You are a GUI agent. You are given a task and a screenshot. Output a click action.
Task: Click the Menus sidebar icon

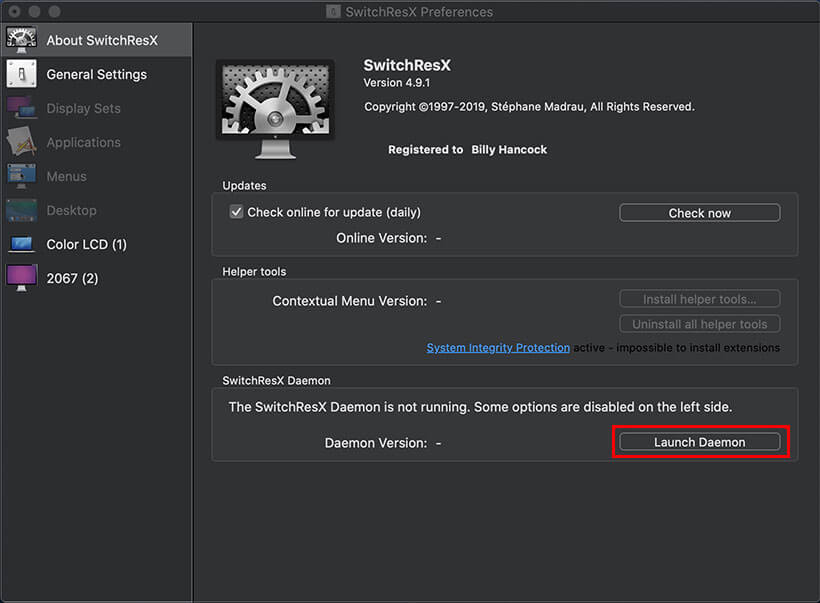click(x=22, y=176)
